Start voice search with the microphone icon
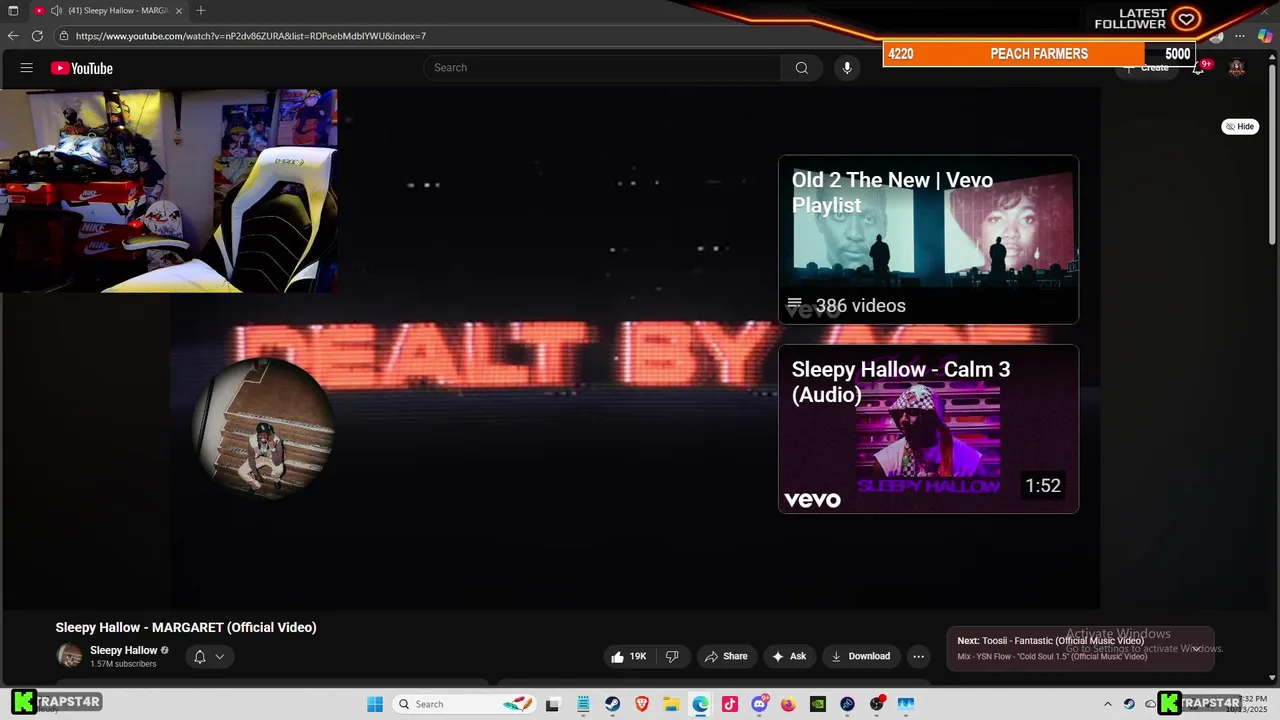The image size is (1280, 720). click(847, 68)
